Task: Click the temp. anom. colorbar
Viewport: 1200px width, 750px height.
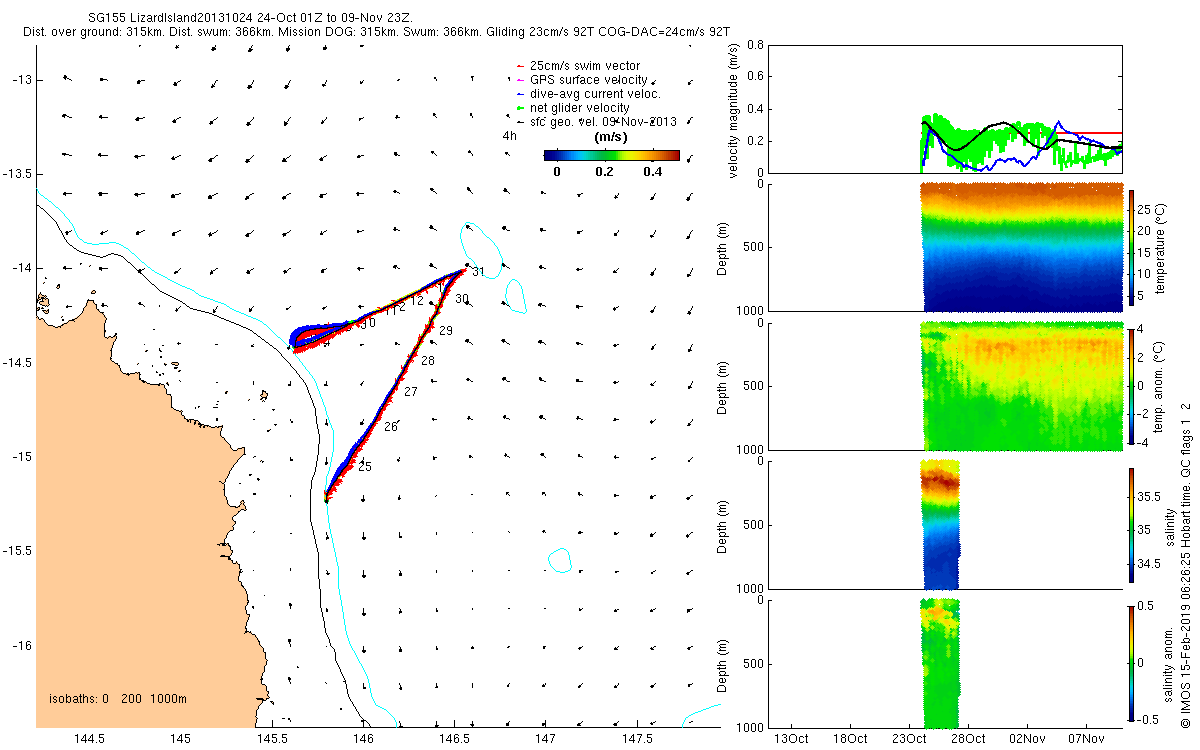Action: pos(1131,385)
